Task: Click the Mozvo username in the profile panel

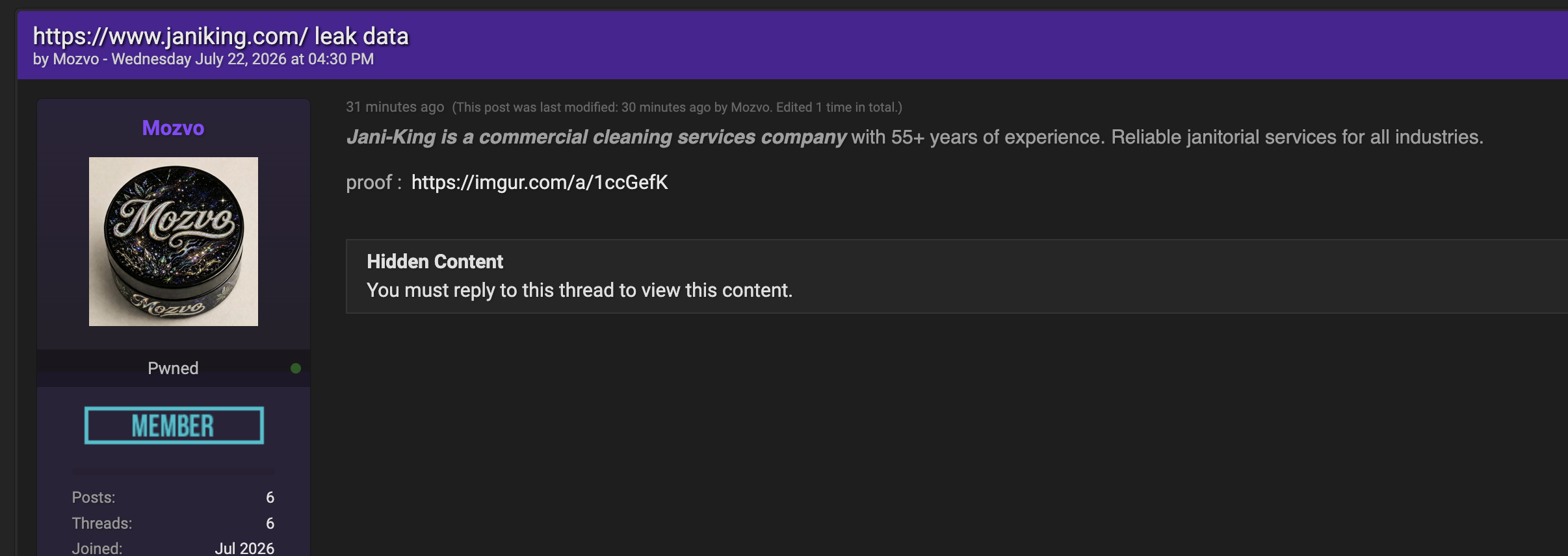Action: coord(173,128)
